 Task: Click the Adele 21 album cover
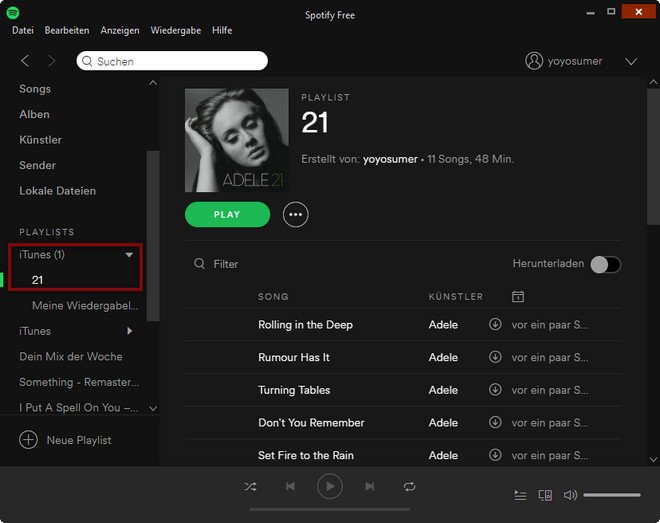coord(237,140)
